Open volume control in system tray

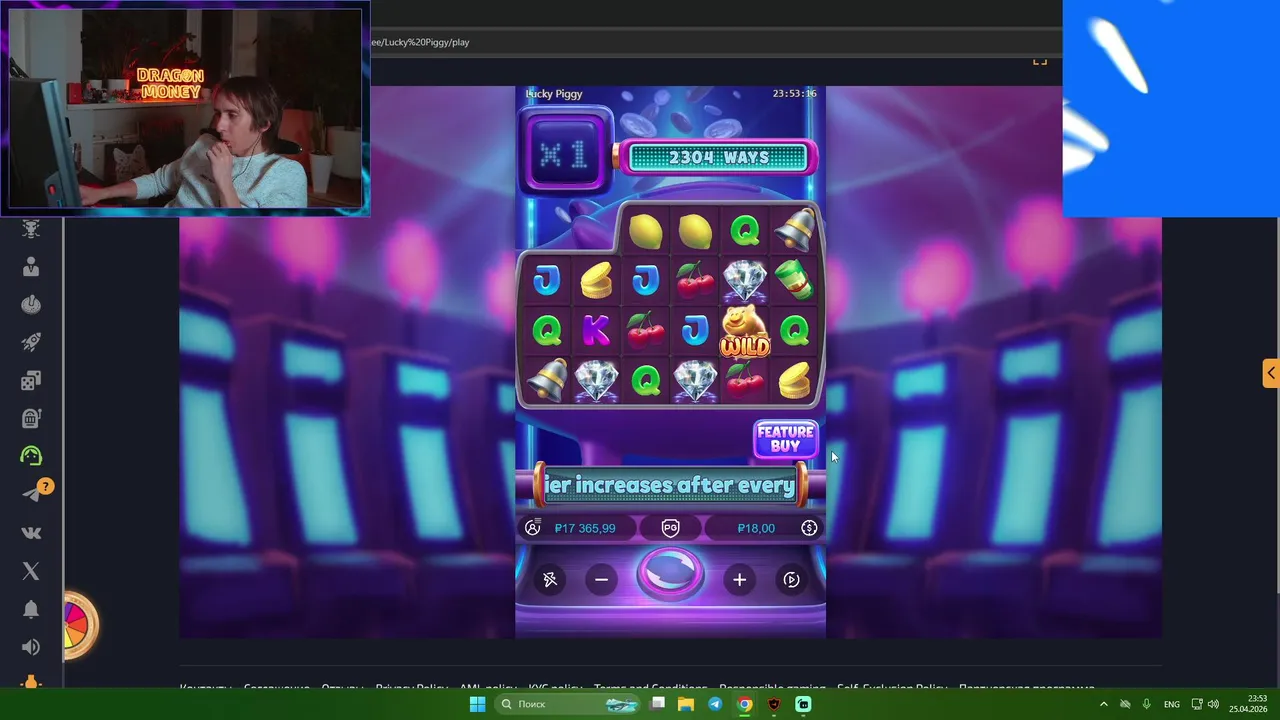(1213, 704)
